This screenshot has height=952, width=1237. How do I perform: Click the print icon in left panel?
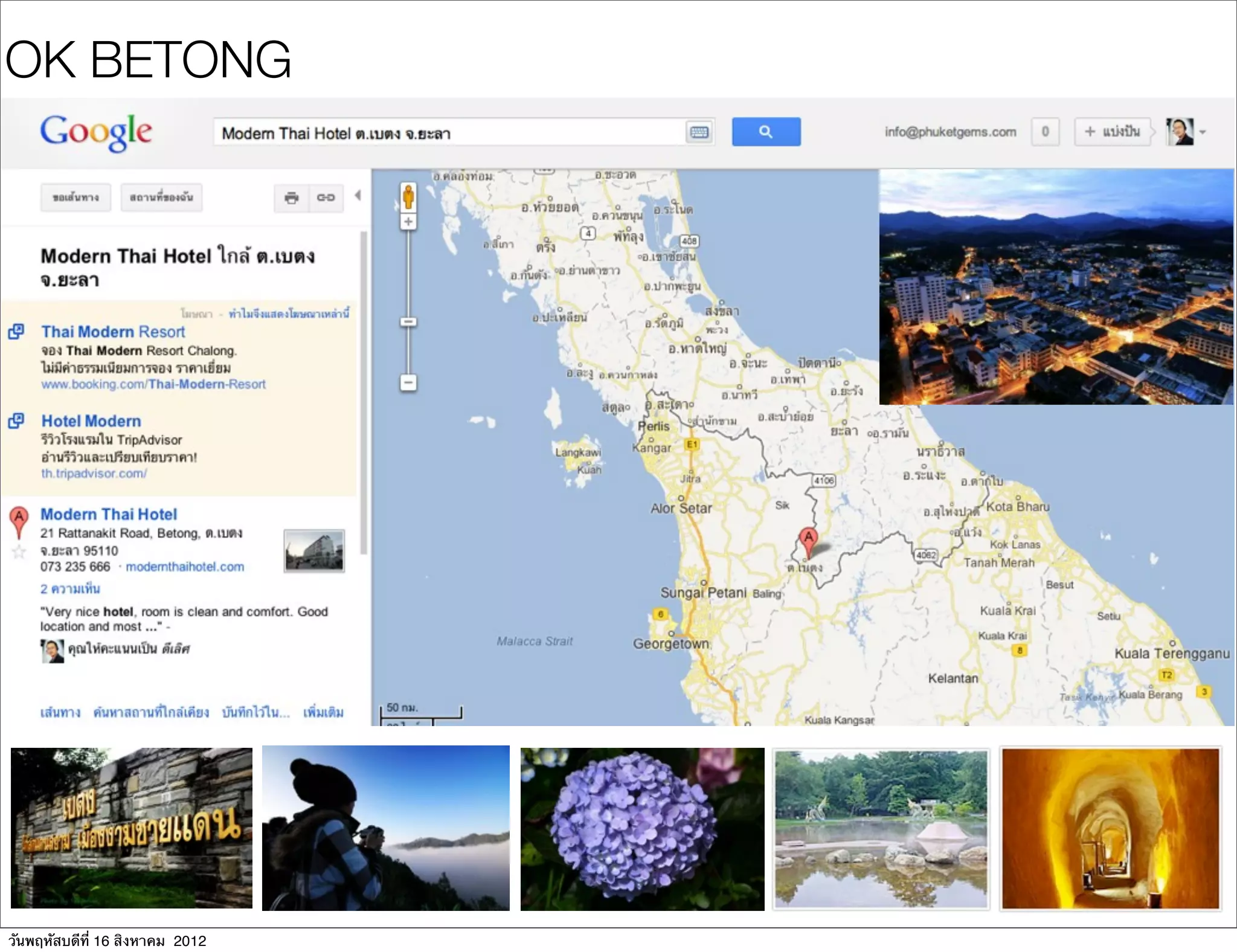292,198
